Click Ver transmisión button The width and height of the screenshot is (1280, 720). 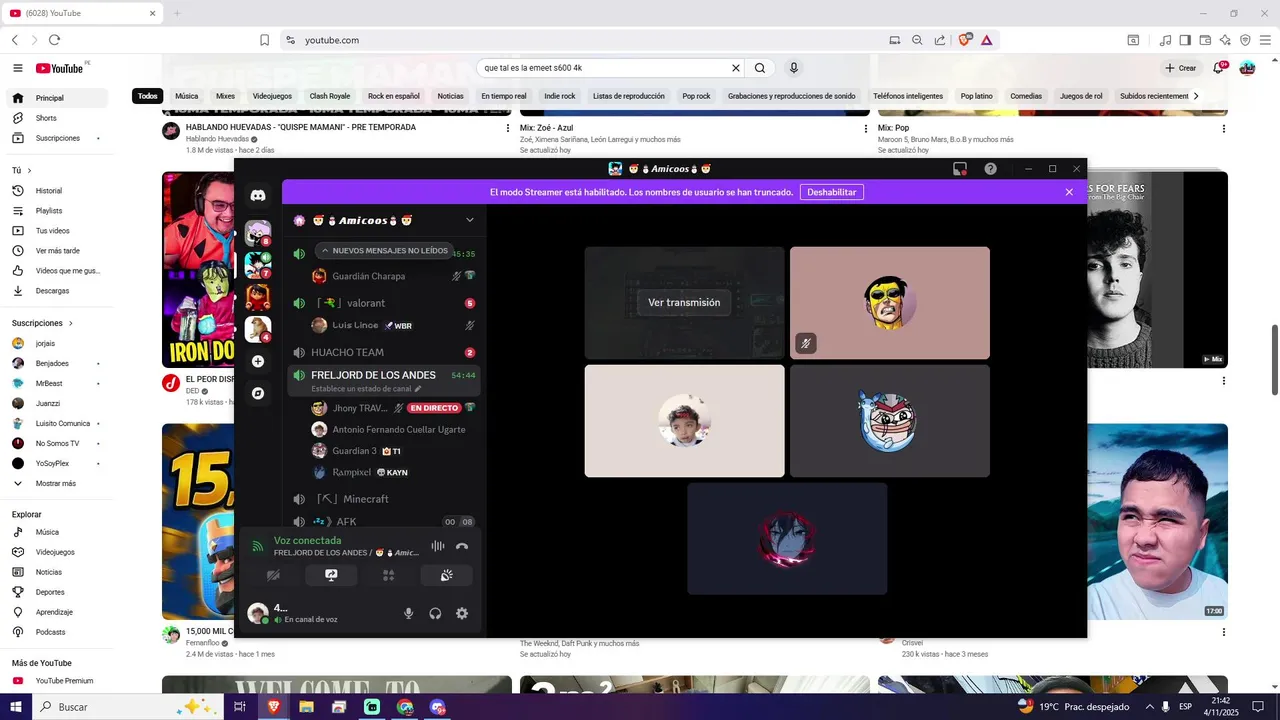684,302
